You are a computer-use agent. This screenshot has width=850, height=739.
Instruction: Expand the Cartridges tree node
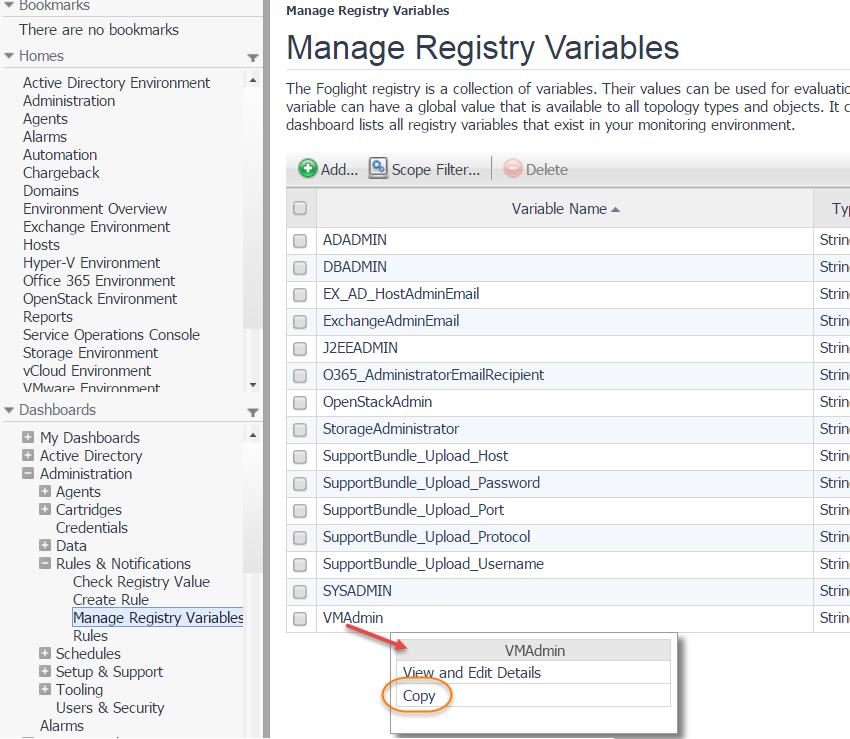click(x=45, y=510)
